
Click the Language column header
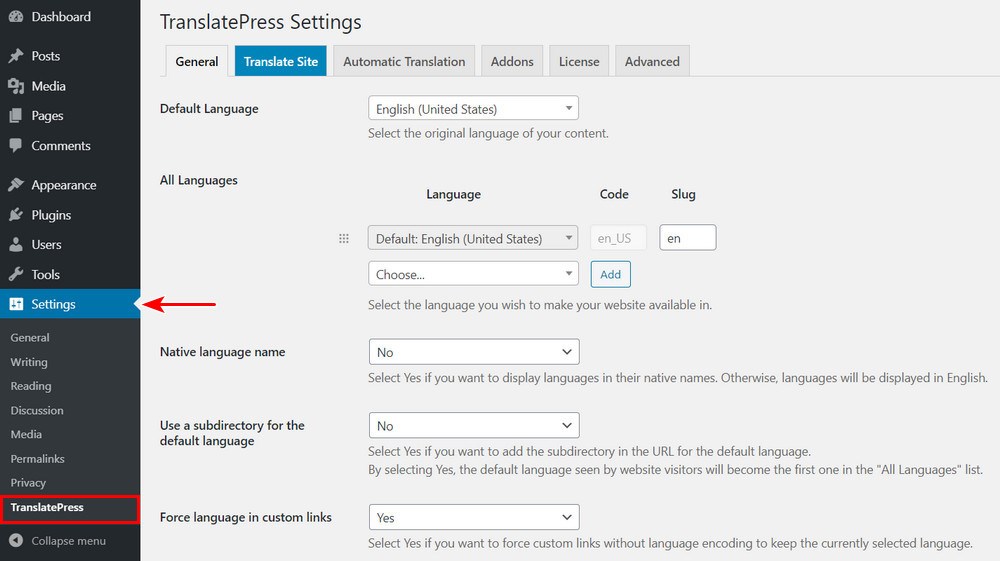click(453, 194)
